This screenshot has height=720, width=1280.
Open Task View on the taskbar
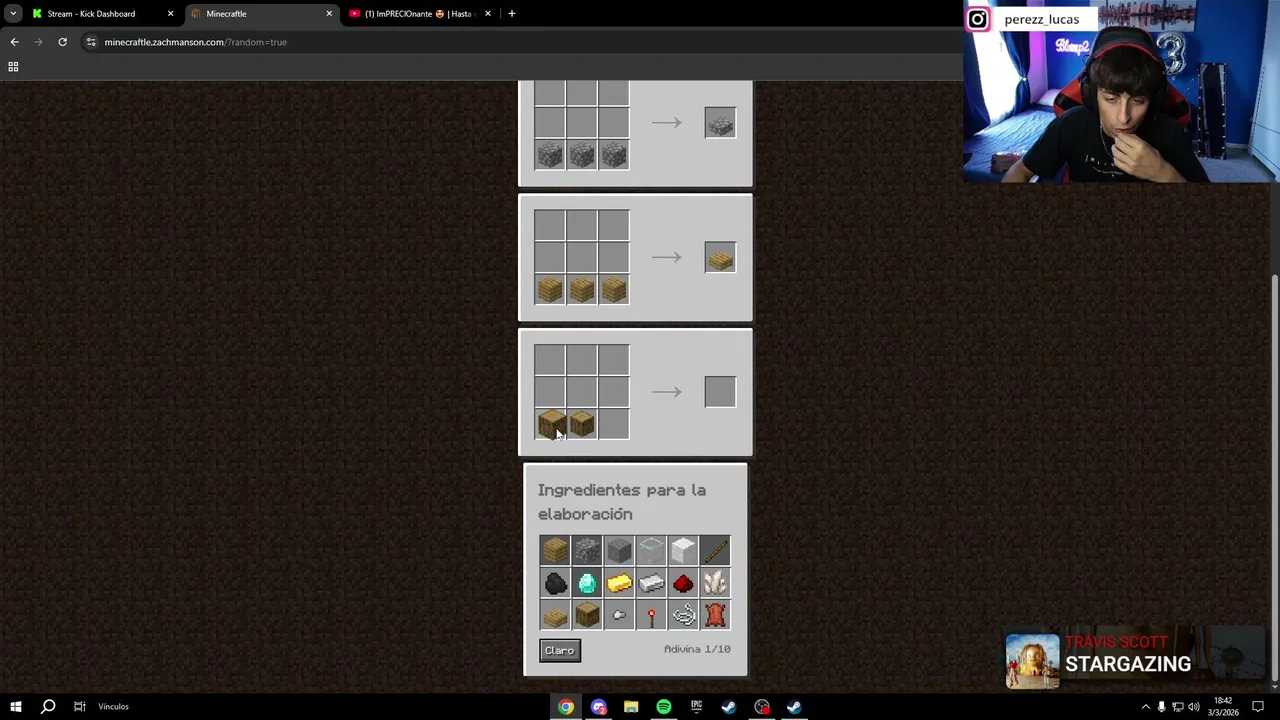(79, 707)
